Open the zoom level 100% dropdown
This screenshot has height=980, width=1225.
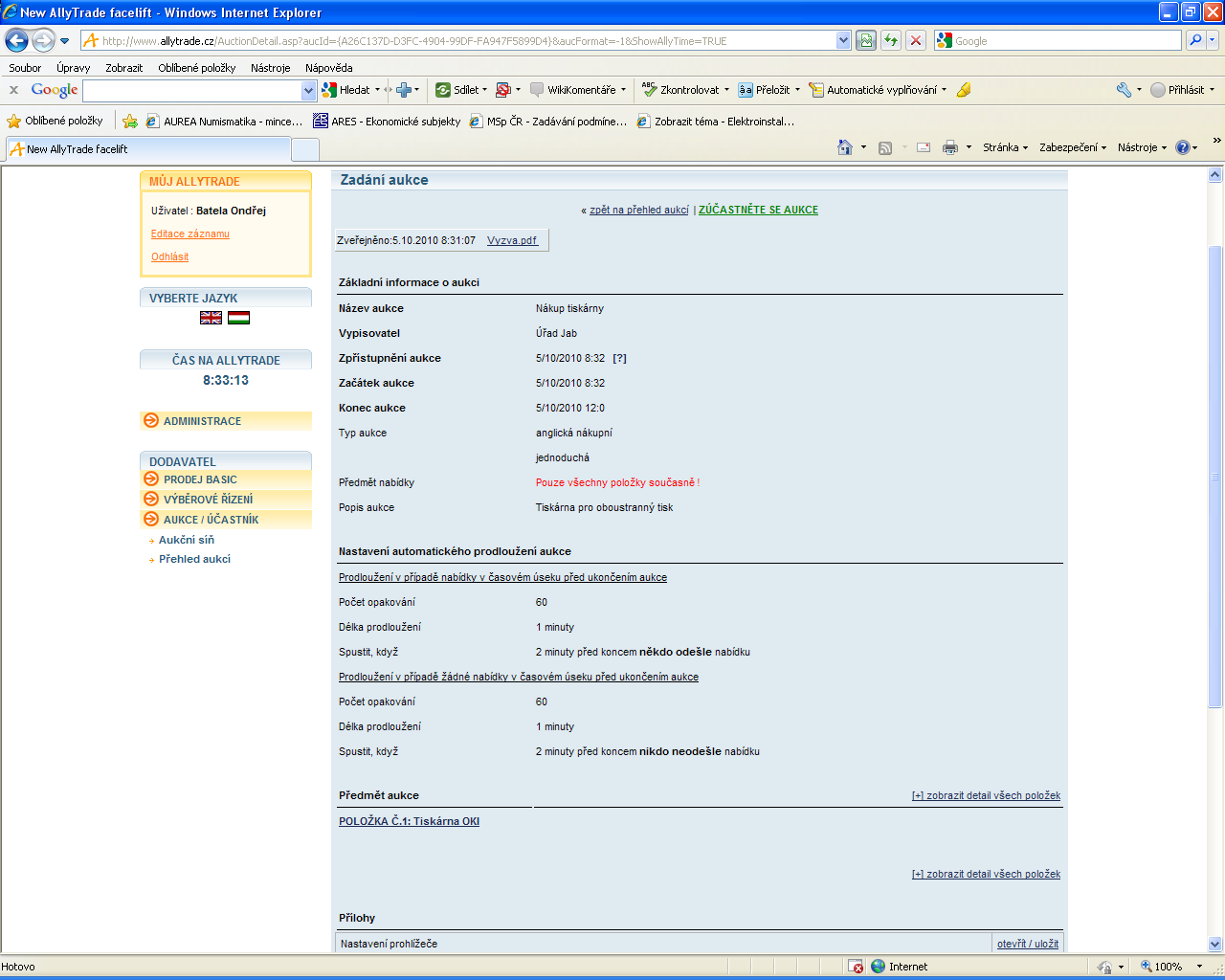[1200, 967]
